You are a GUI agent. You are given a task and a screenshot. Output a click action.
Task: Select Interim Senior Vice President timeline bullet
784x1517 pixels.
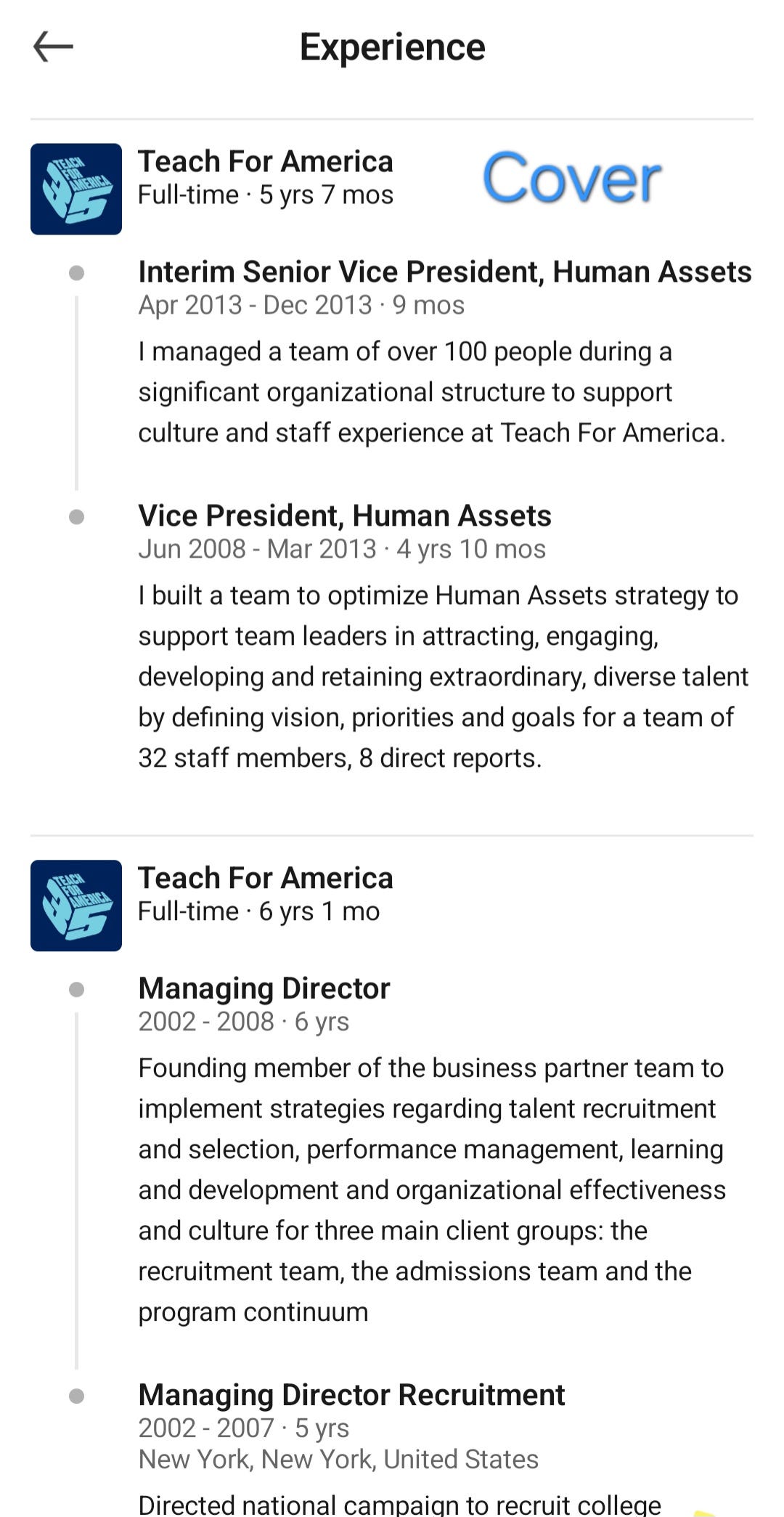click(76, 273)
